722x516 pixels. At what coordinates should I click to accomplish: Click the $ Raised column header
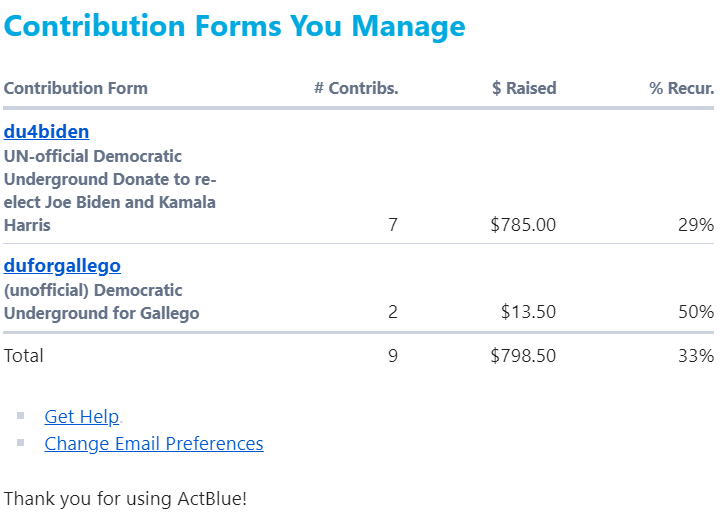pos(524,88)
